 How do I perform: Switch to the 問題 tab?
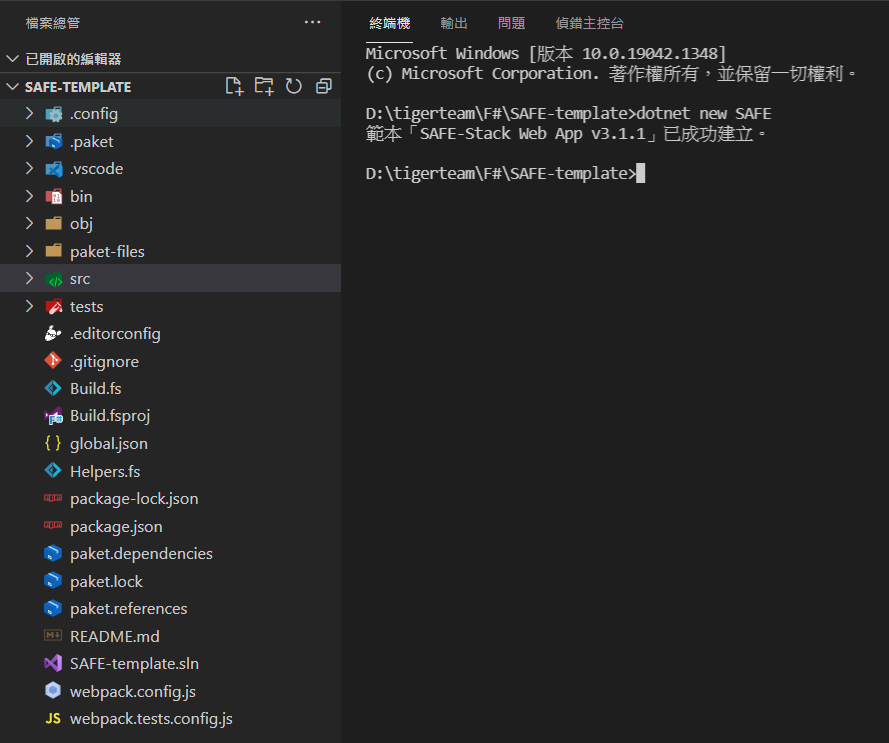[x=511, y=23]
